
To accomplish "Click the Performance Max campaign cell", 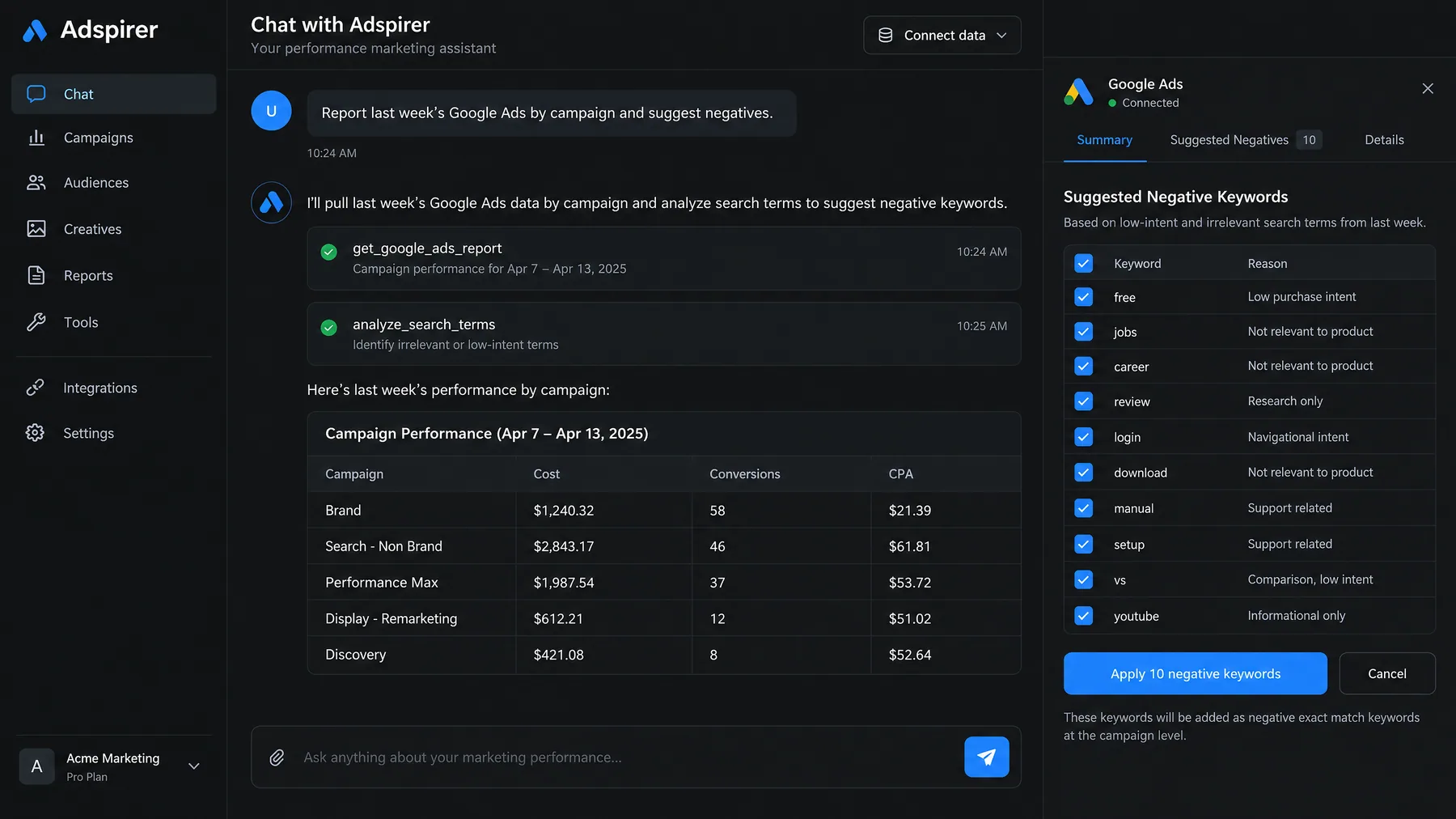I will coord(411,583).
